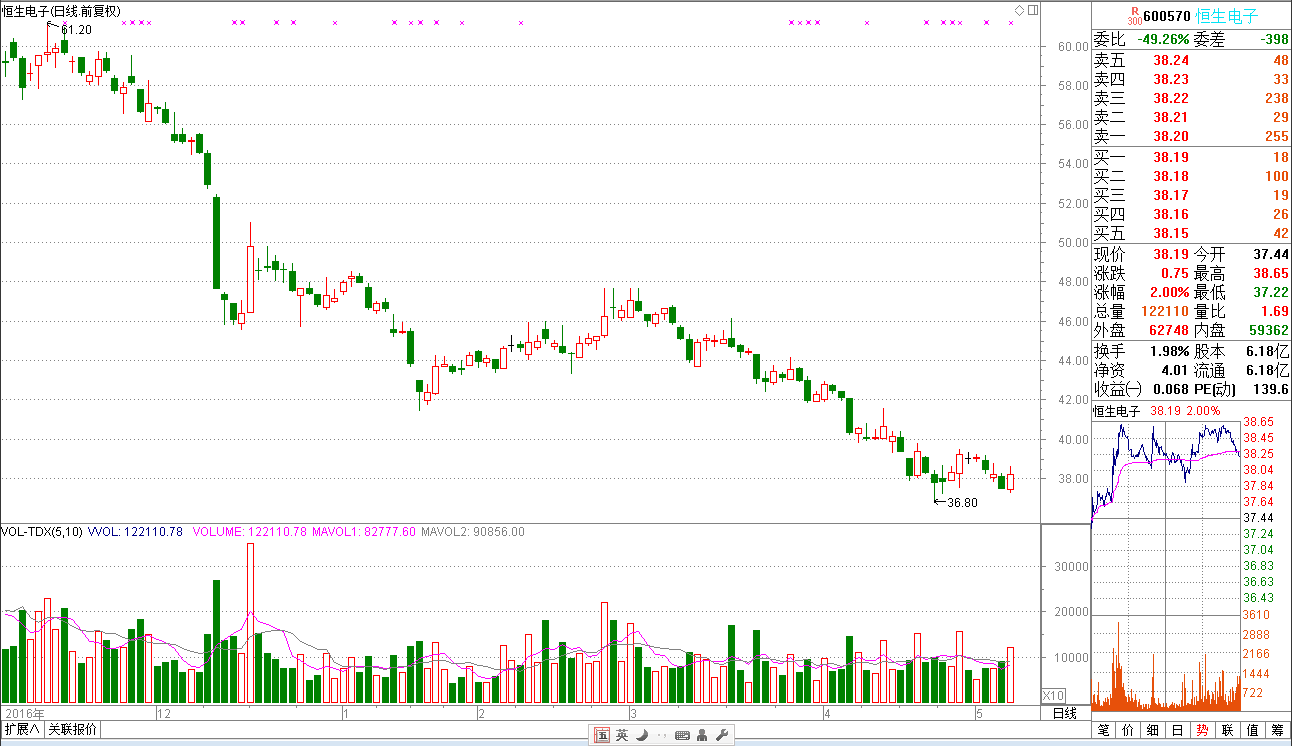Screen dimensions: 1292x746
Task: Switch to the 势 tab
Action: 1202,730
